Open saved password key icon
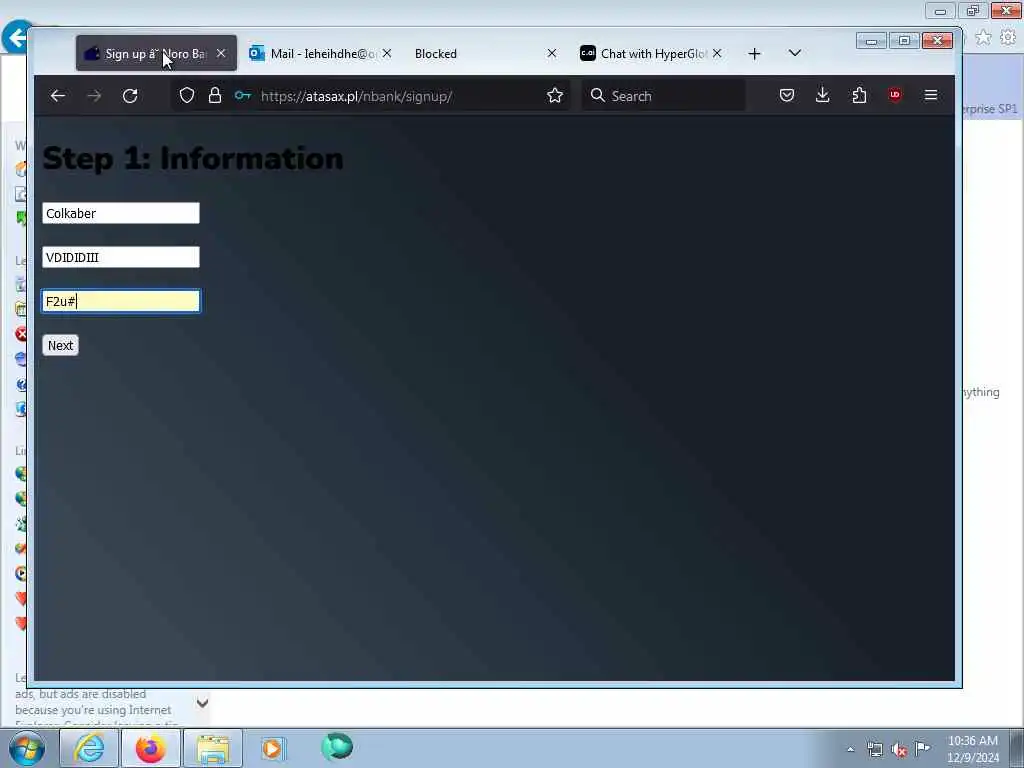 [243, 95]
